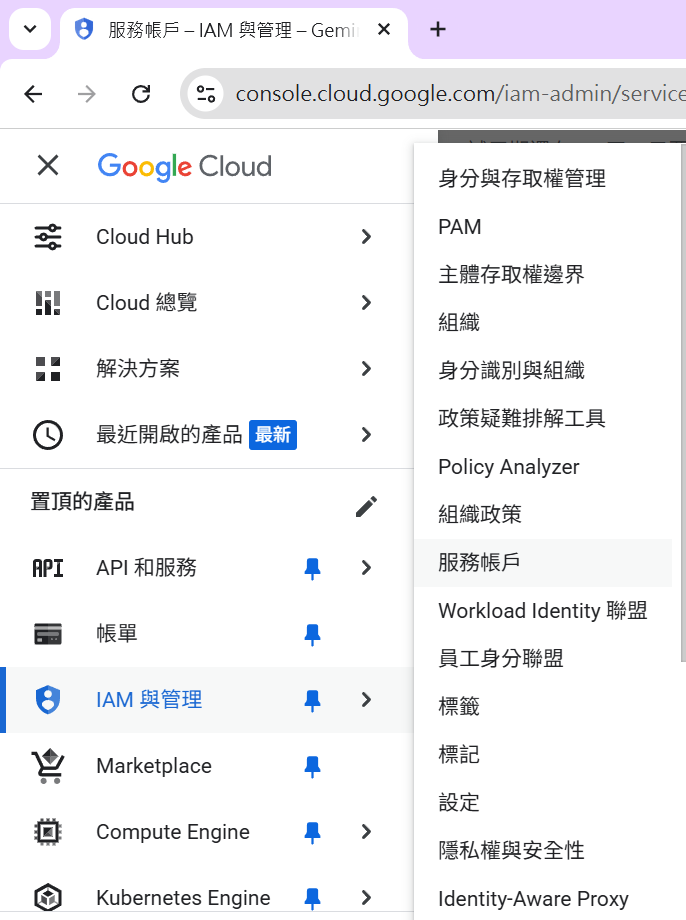Screen dimensions: 686x920
Task: Click the Marketplace shopping cart icon
Action: click(x=48, y=766)
